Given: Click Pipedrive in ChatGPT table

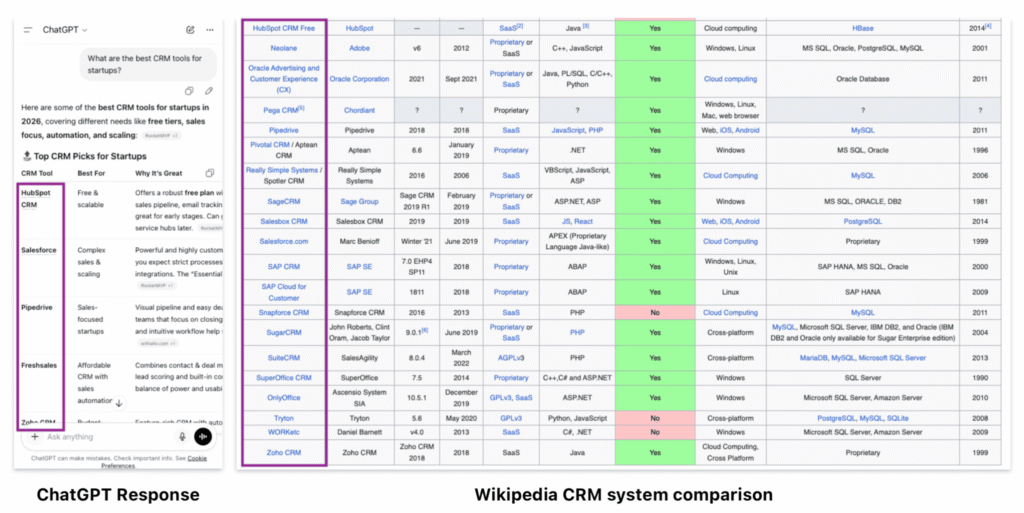Looking at the screenshot, I should coord(37,307).
